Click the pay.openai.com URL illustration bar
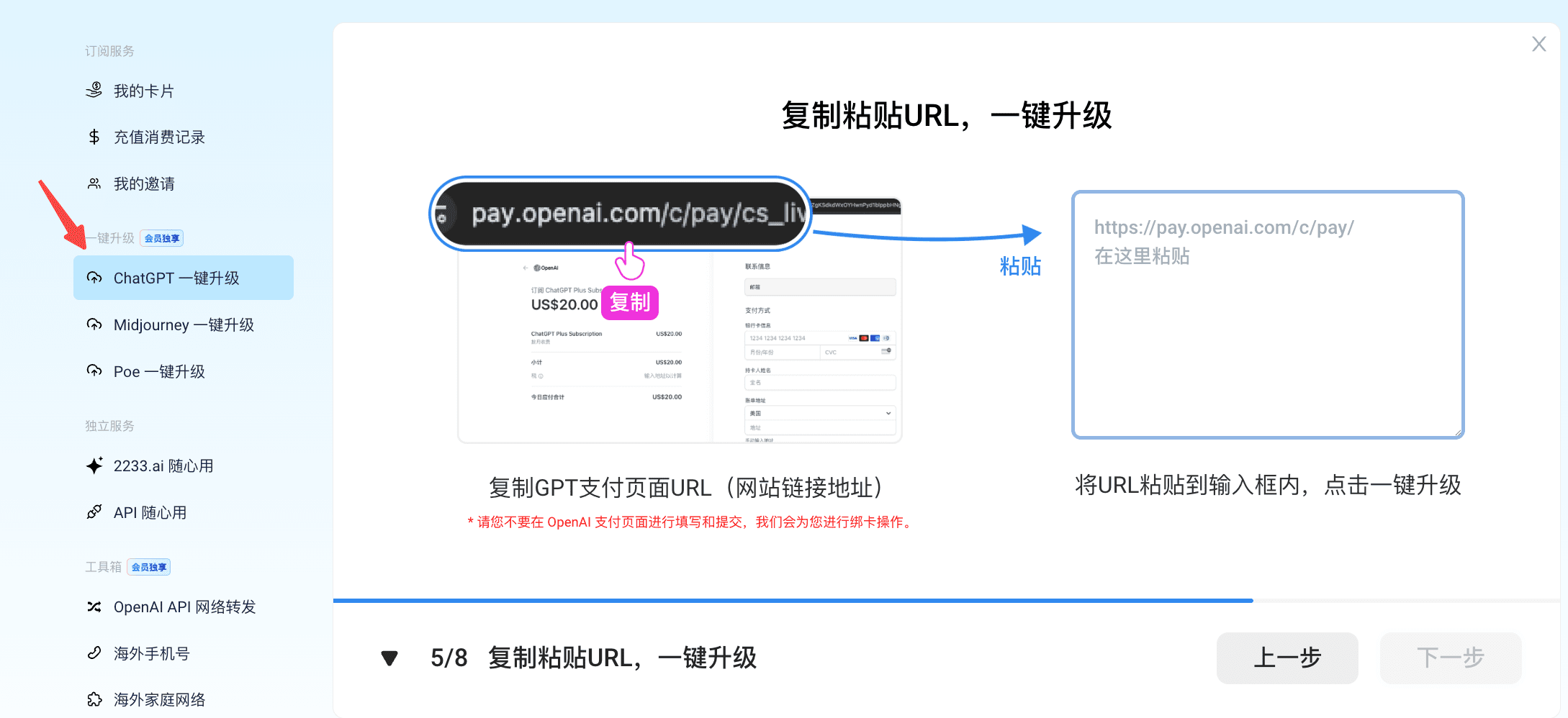The image size is (1568, 718). (x=621, y=214)
